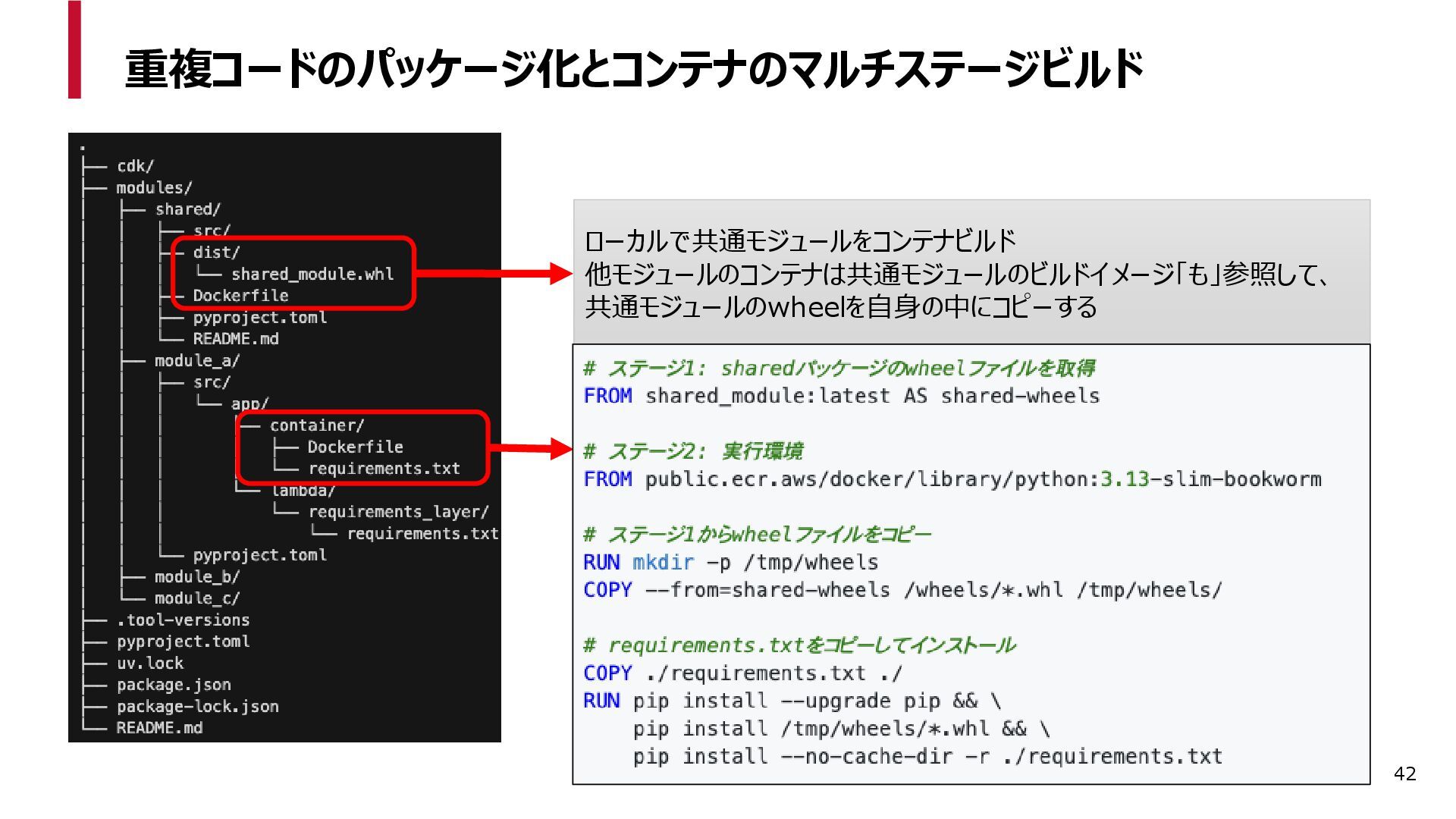
Task: Click RUN mkdir -p /tmp/wheels line
Action: click(x=730, y=563)
